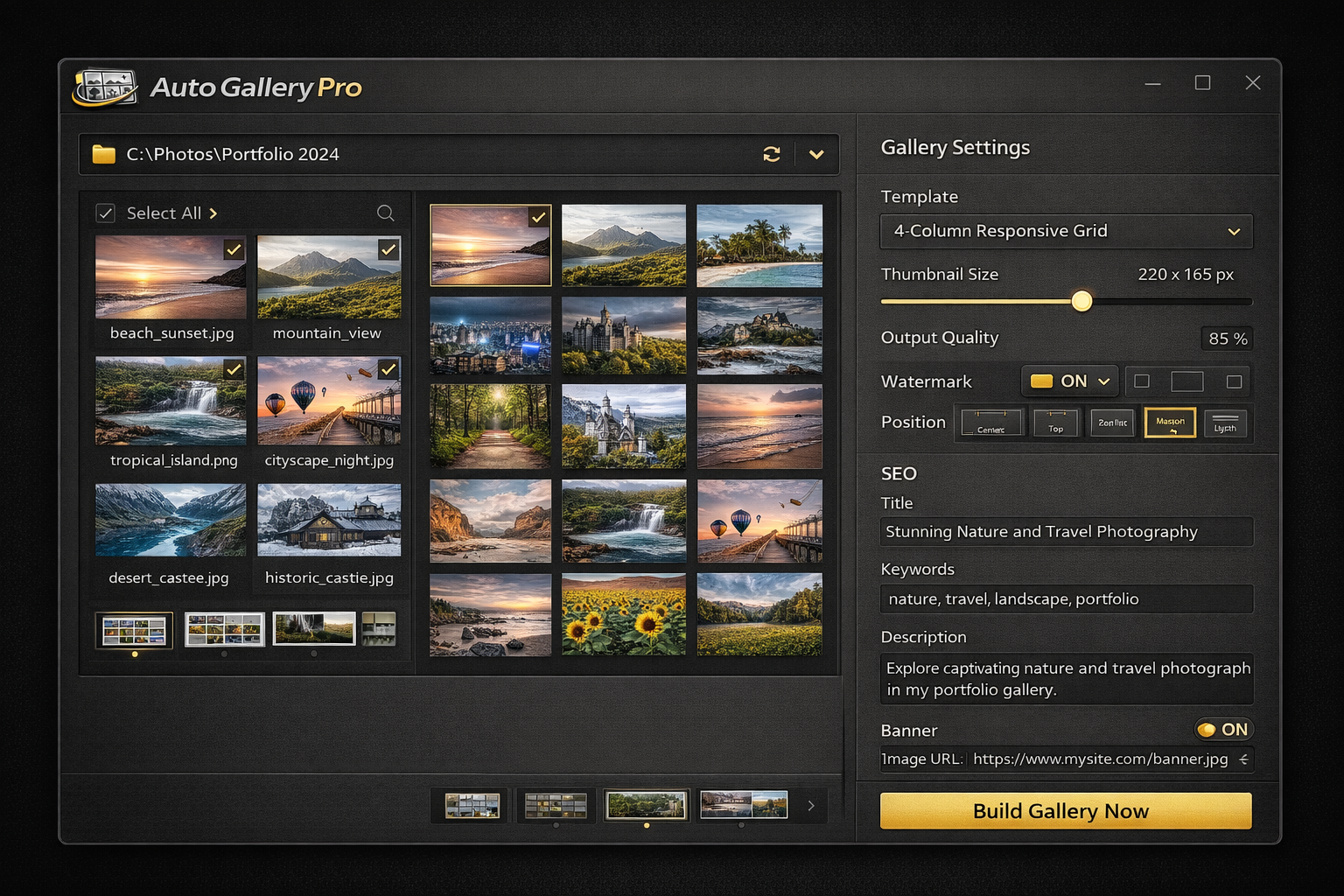Viewport: 1344px width, 896px height.
Task: Click the search icon above the photo list
Action: [385, 213]
